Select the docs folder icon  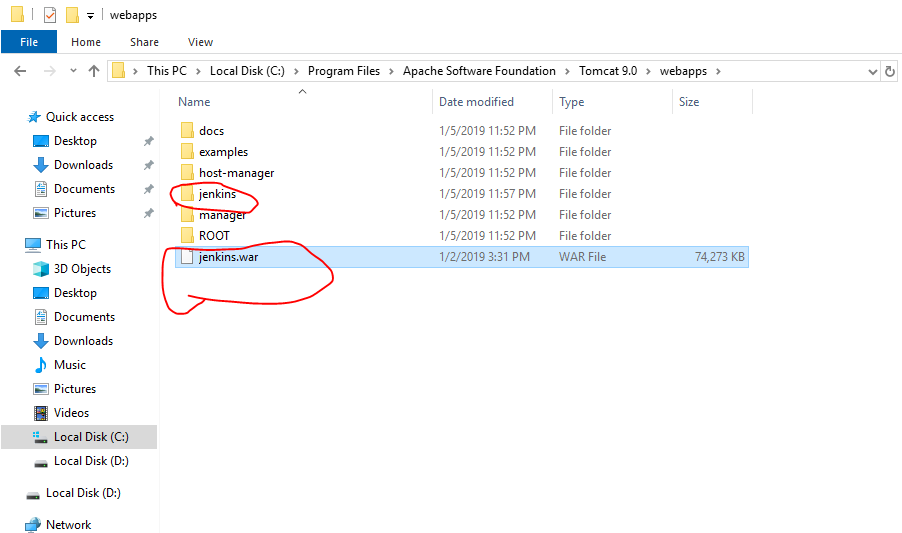pos(187,131)
